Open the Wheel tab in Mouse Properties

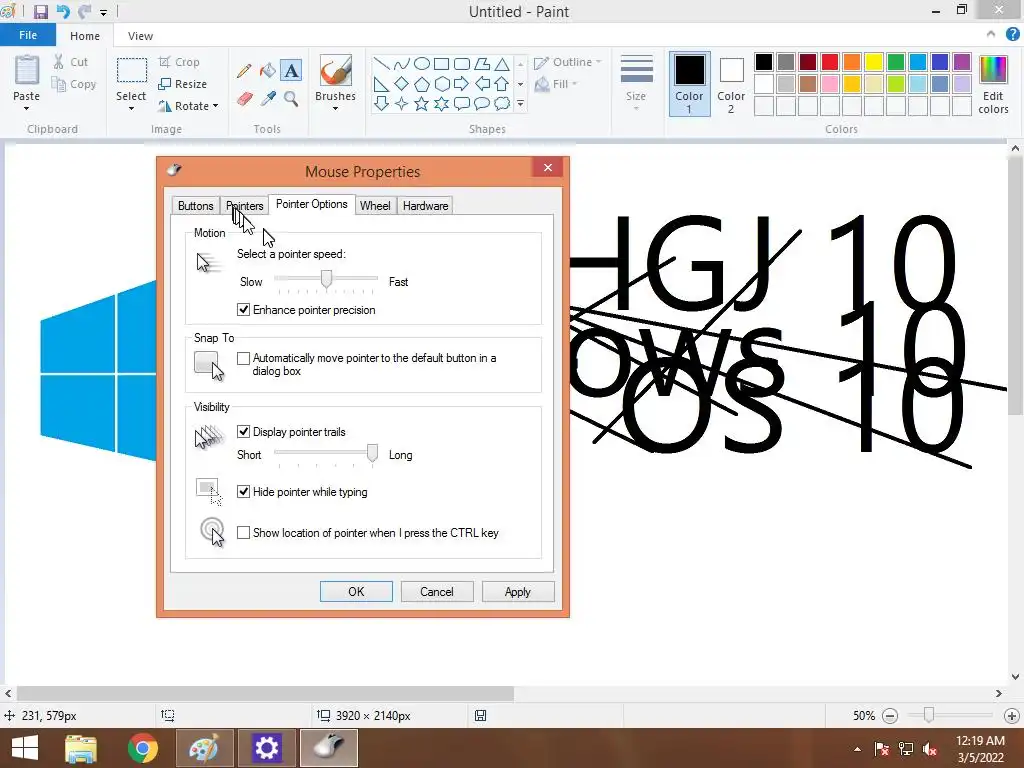(376, 206)
